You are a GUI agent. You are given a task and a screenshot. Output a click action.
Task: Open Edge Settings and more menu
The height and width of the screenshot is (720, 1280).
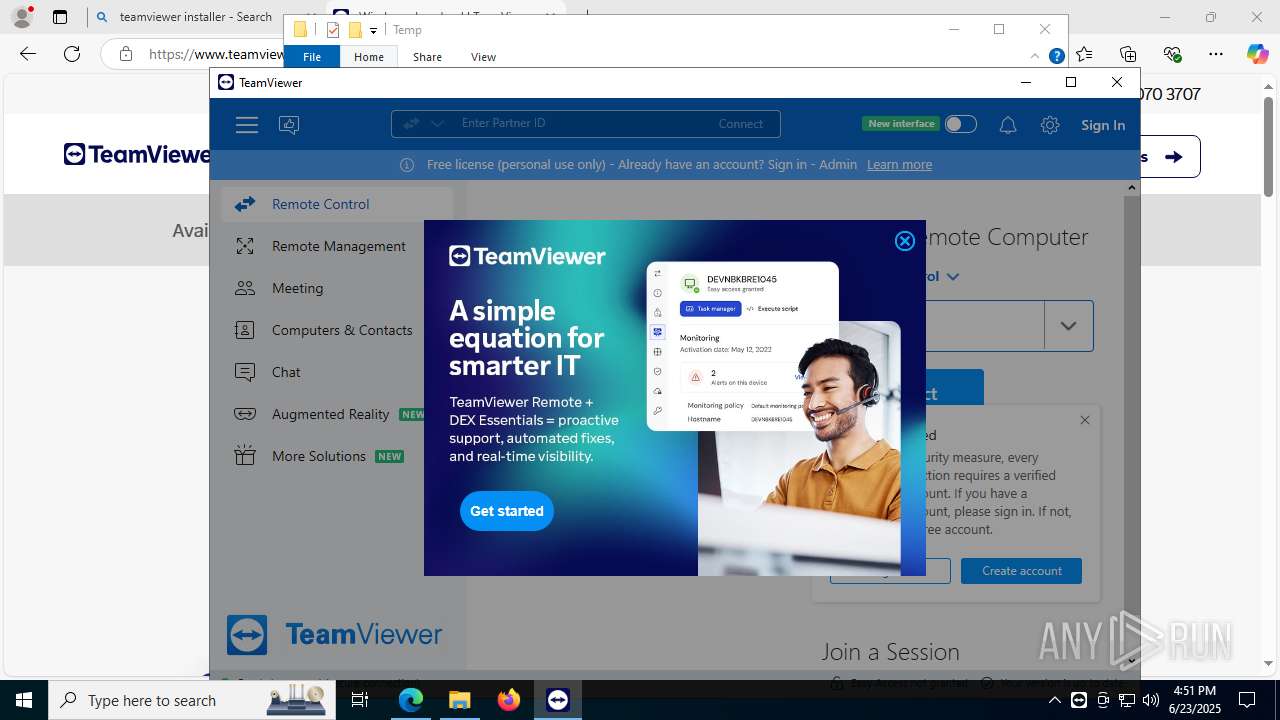[1215, 54]
